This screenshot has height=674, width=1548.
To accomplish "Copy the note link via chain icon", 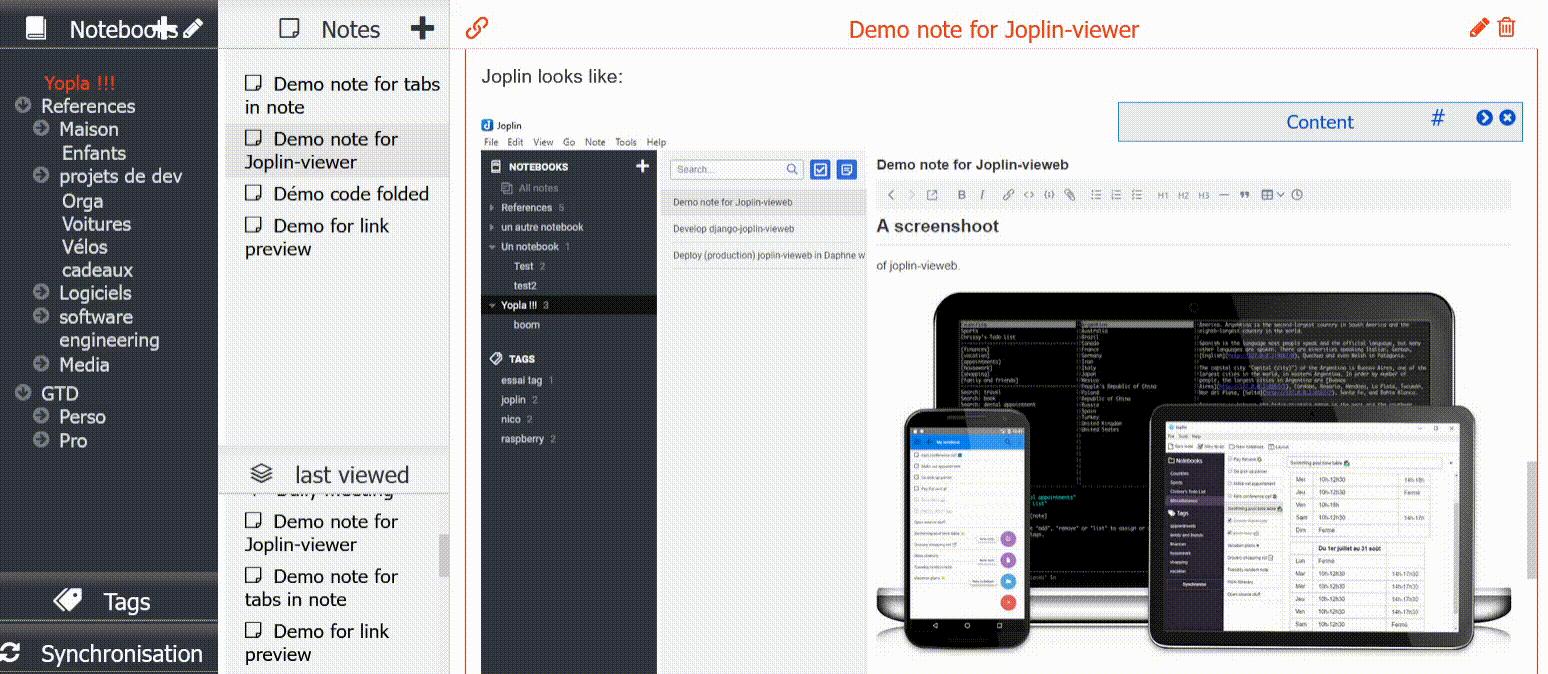I will 477,29.
